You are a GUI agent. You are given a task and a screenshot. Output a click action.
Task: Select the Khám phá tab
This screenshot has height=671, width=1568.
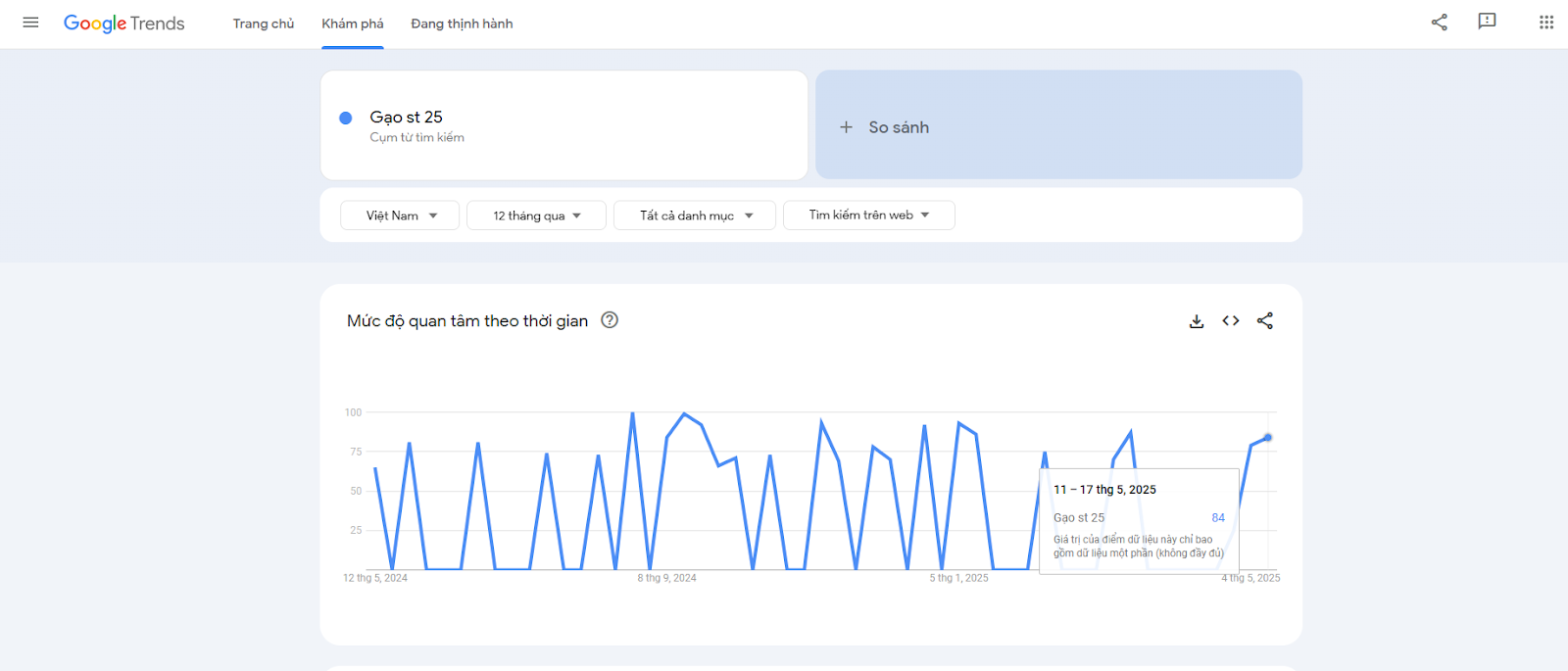(x=353, y=24)
